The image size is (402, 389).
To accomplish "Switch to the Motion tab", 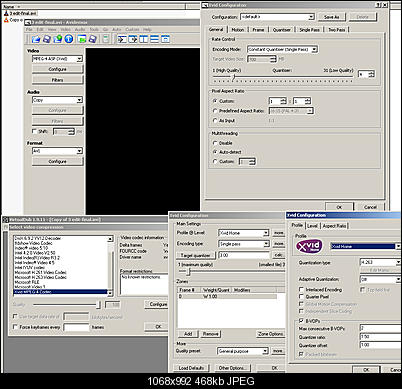I will [x=238, y=30].
